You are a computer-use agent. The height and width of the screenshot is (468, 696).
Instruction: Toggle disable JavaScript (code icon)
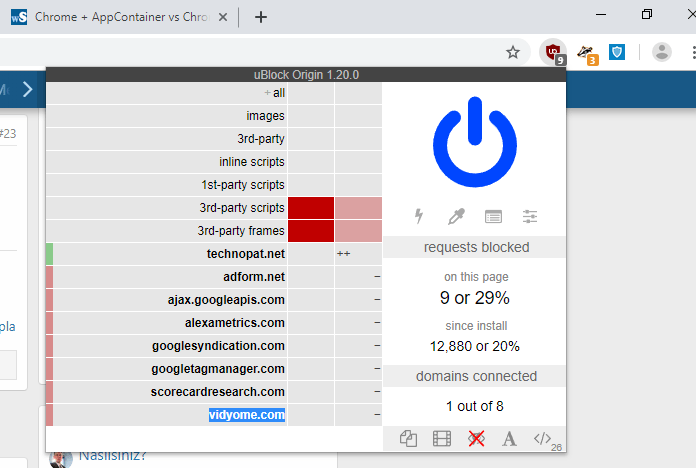click(x=543, y=439)
